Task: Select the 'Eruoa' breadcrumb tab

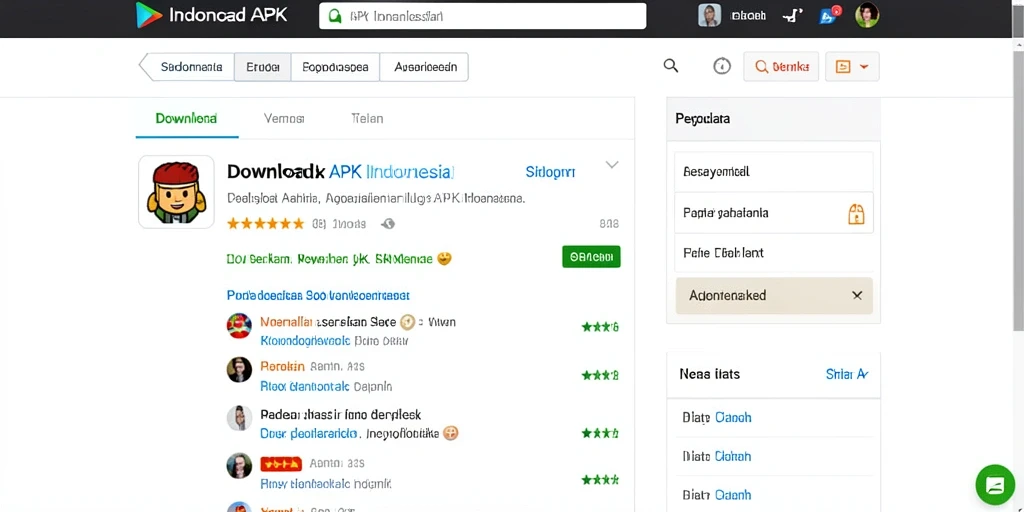Action: click(263, 67)
